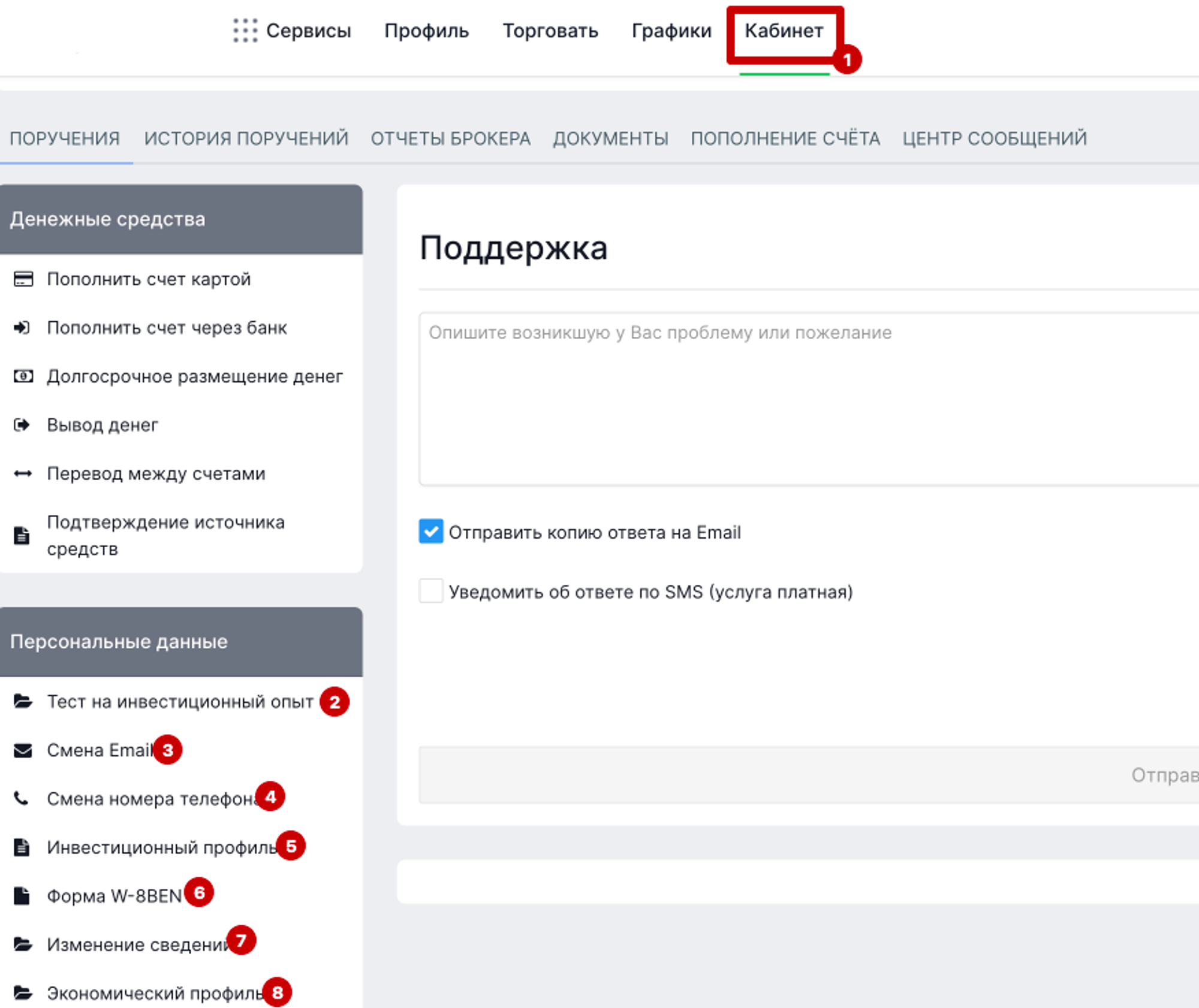Click the Отправить submit button
The image size is (1199, 1008).
click(809, 774)
